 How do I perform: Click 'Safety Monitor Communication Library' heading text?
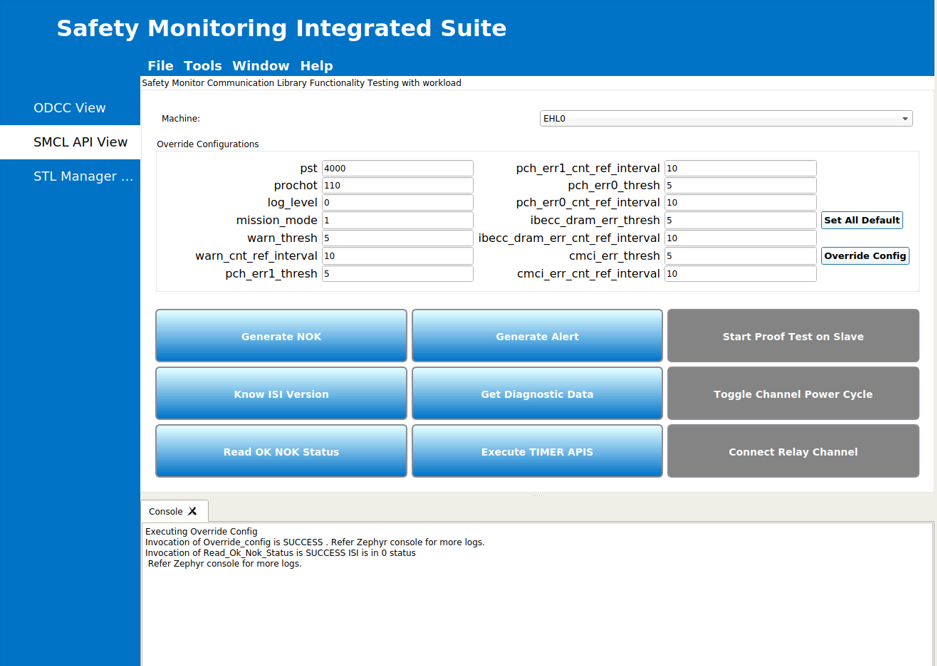click(x=301, y=82)
